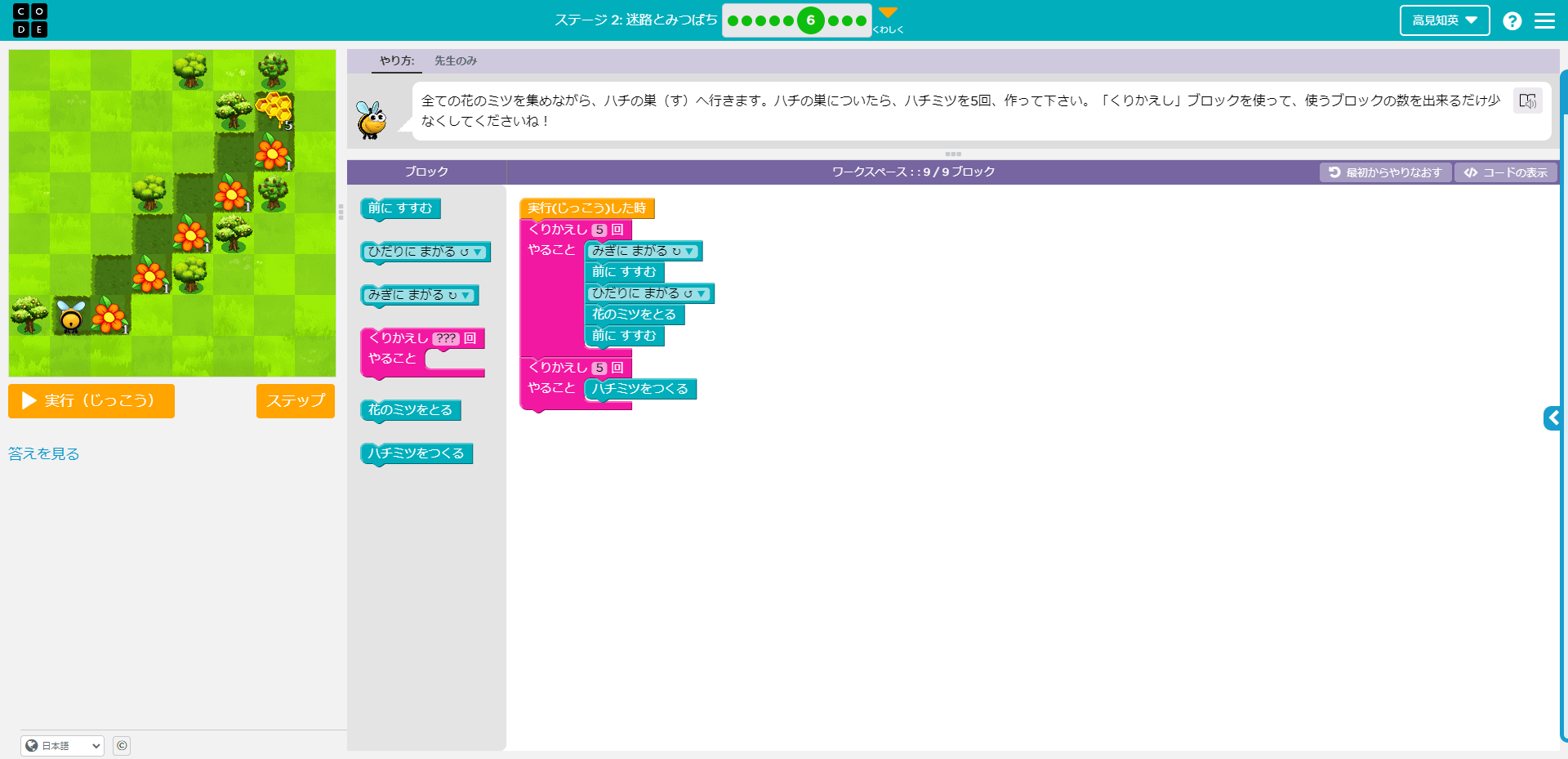
Task: Click the current level 6 progress bubble
Action: (810, 20)
